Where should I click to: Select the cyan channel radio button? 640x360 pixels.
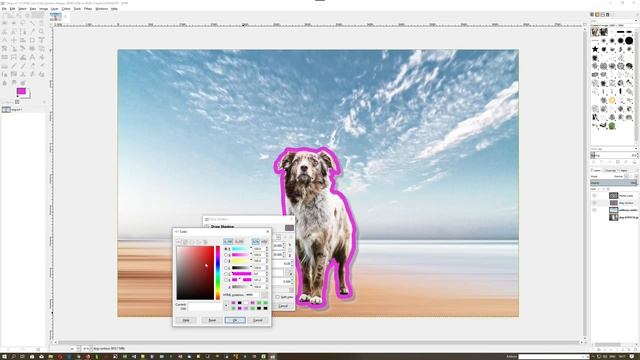coord(226,249)
